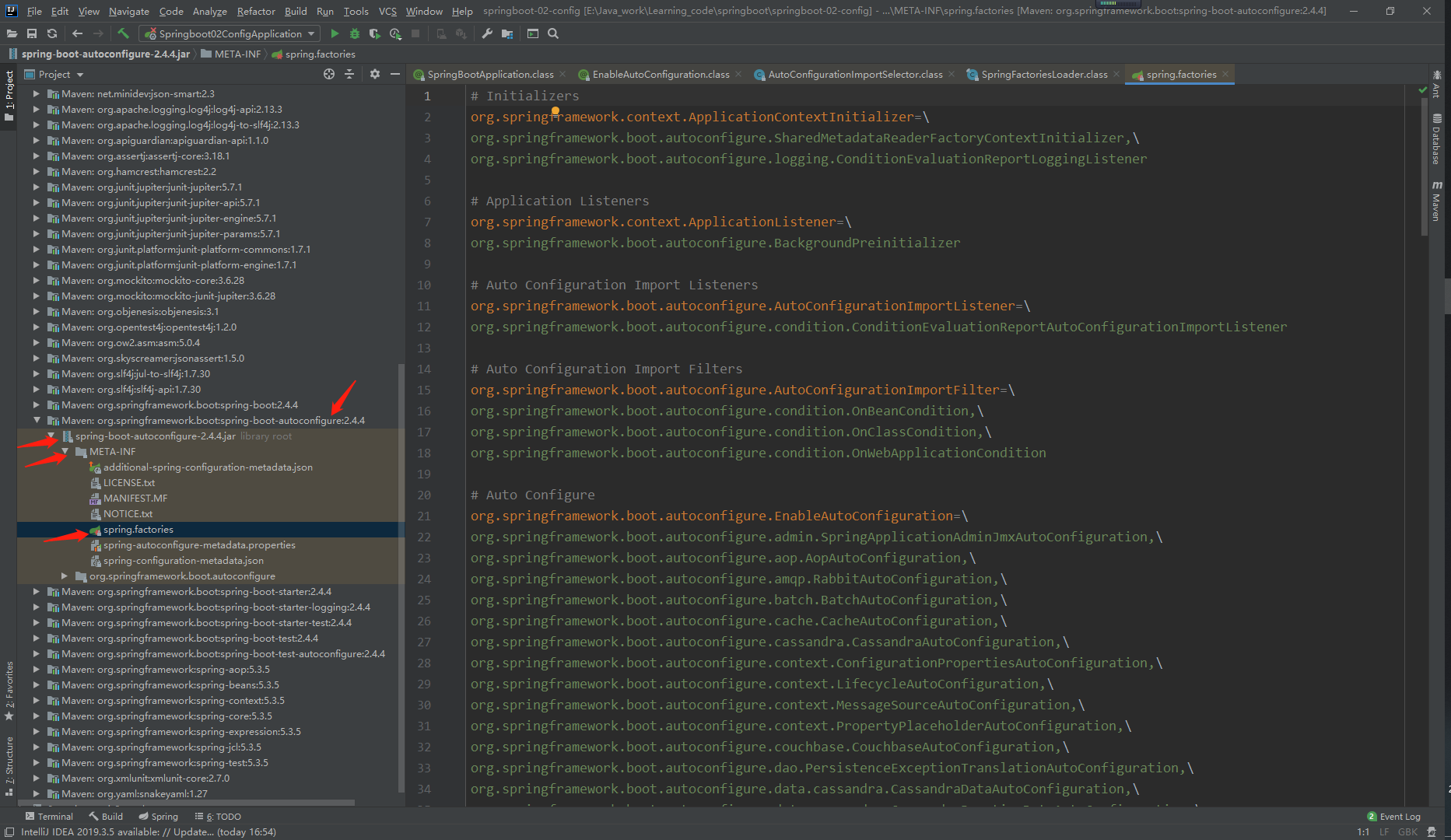
Task: Select the MANIFEST.MF file
Action: tap(135, 498)
